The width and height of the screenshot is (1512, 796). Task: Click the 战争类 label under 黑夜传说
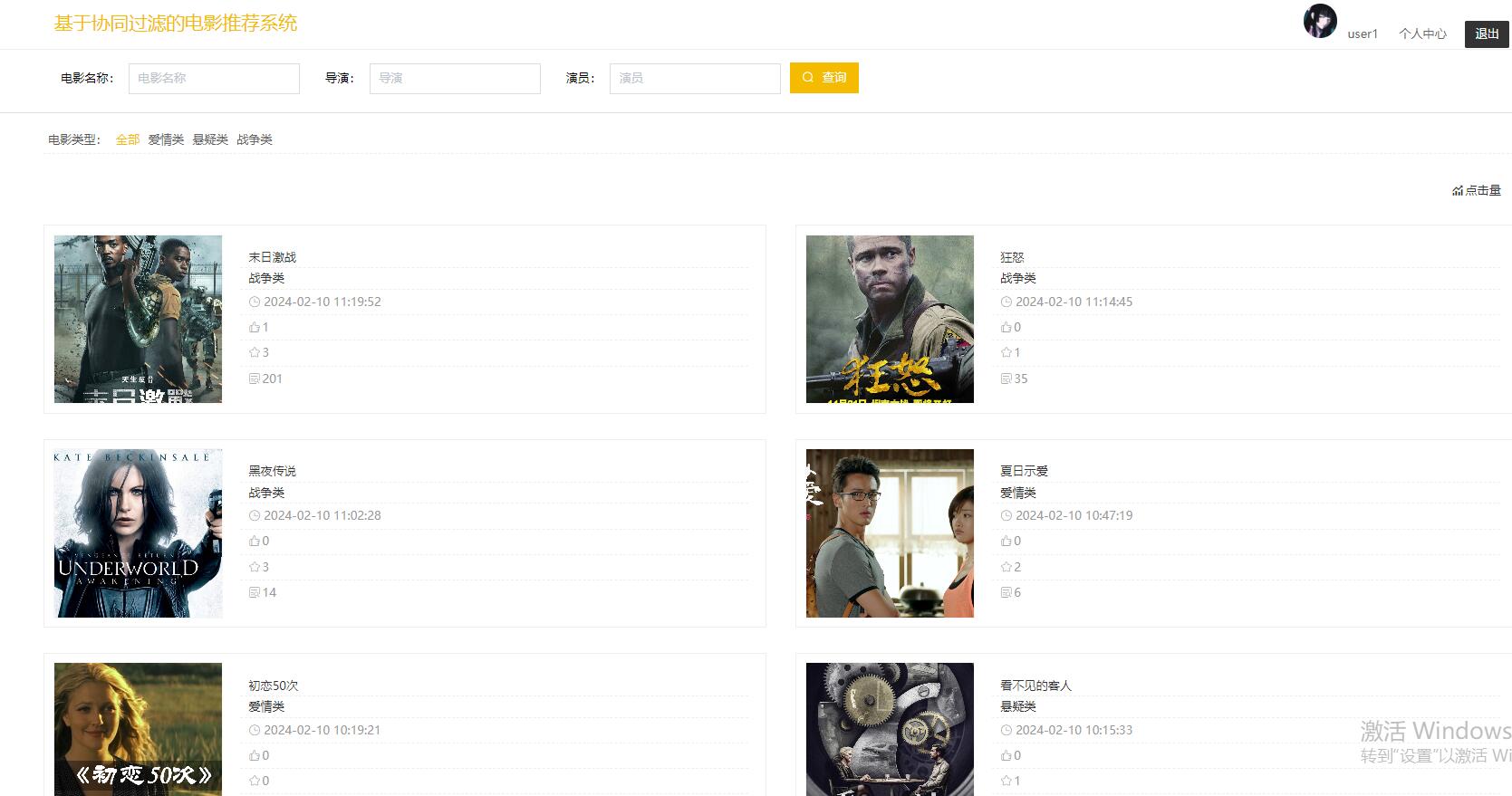(x=266, y=493)
